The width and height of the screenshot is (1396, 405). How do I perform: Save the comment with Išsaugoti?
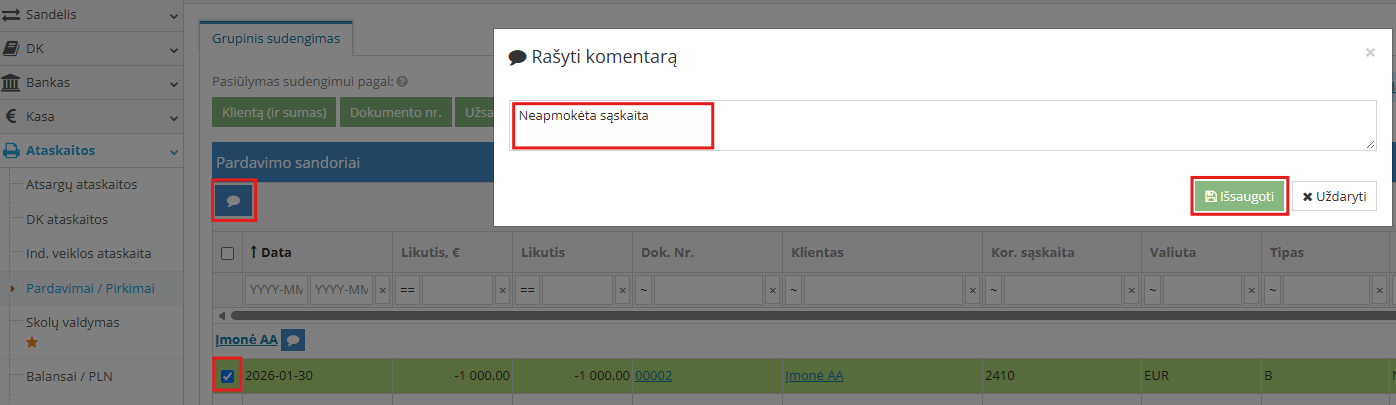point(1239,197)
